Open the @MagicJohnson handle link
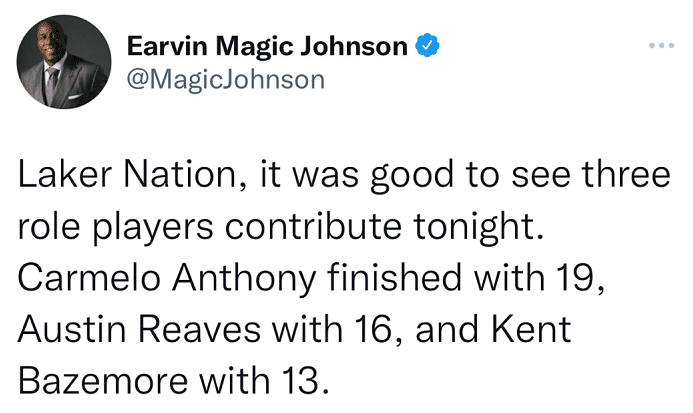Screen dimensions: 693x413 pyautogui.click(x=226, y=80)
